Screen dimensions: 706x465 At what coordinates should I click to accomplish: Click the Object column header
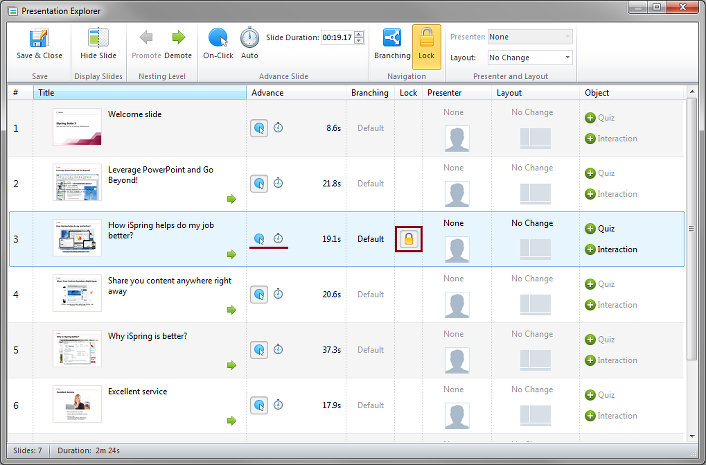tap(631, 93)
